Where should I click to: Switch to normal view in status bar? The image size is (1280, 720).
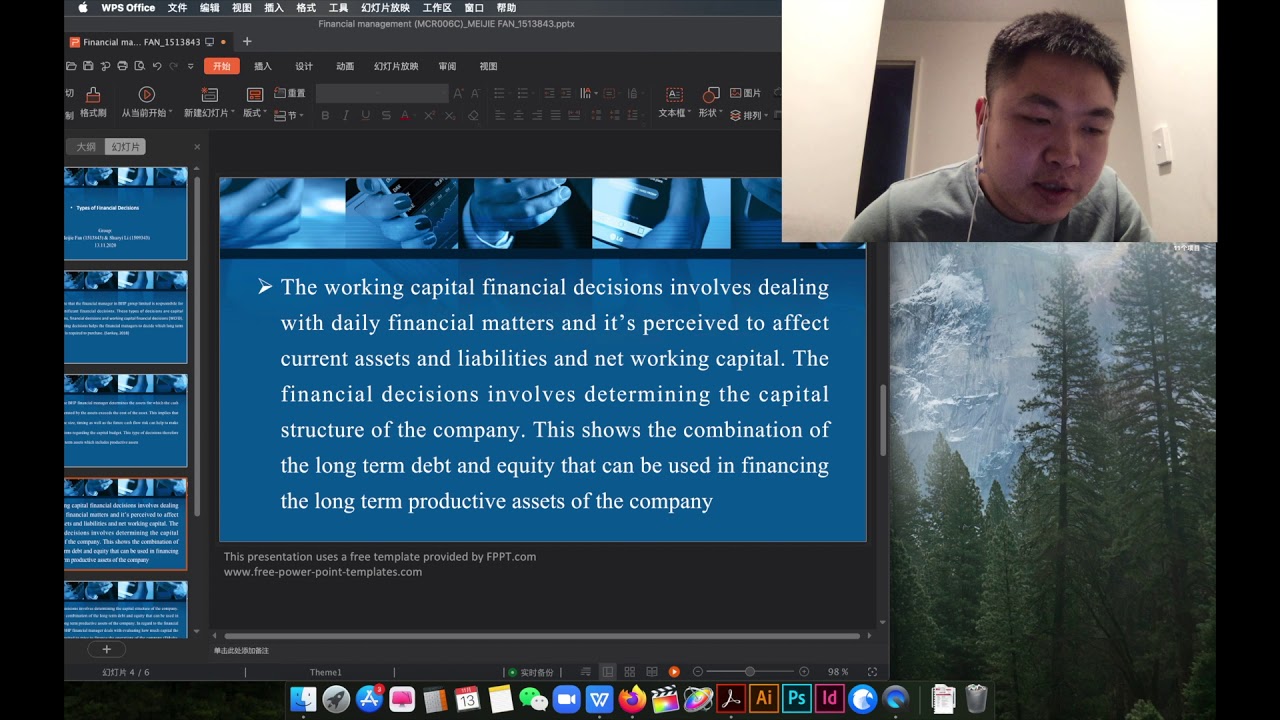[x=607, y=672]
